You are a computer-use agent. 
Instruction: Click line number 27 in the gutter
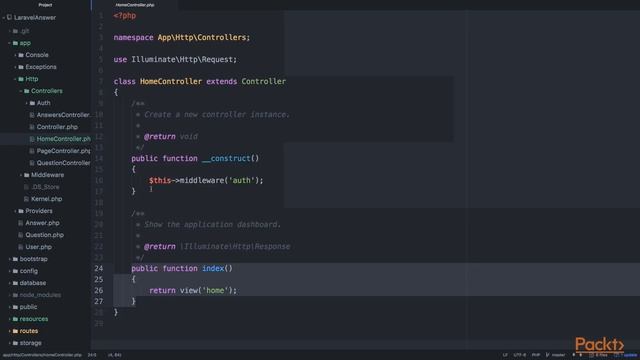coord(99,302)
